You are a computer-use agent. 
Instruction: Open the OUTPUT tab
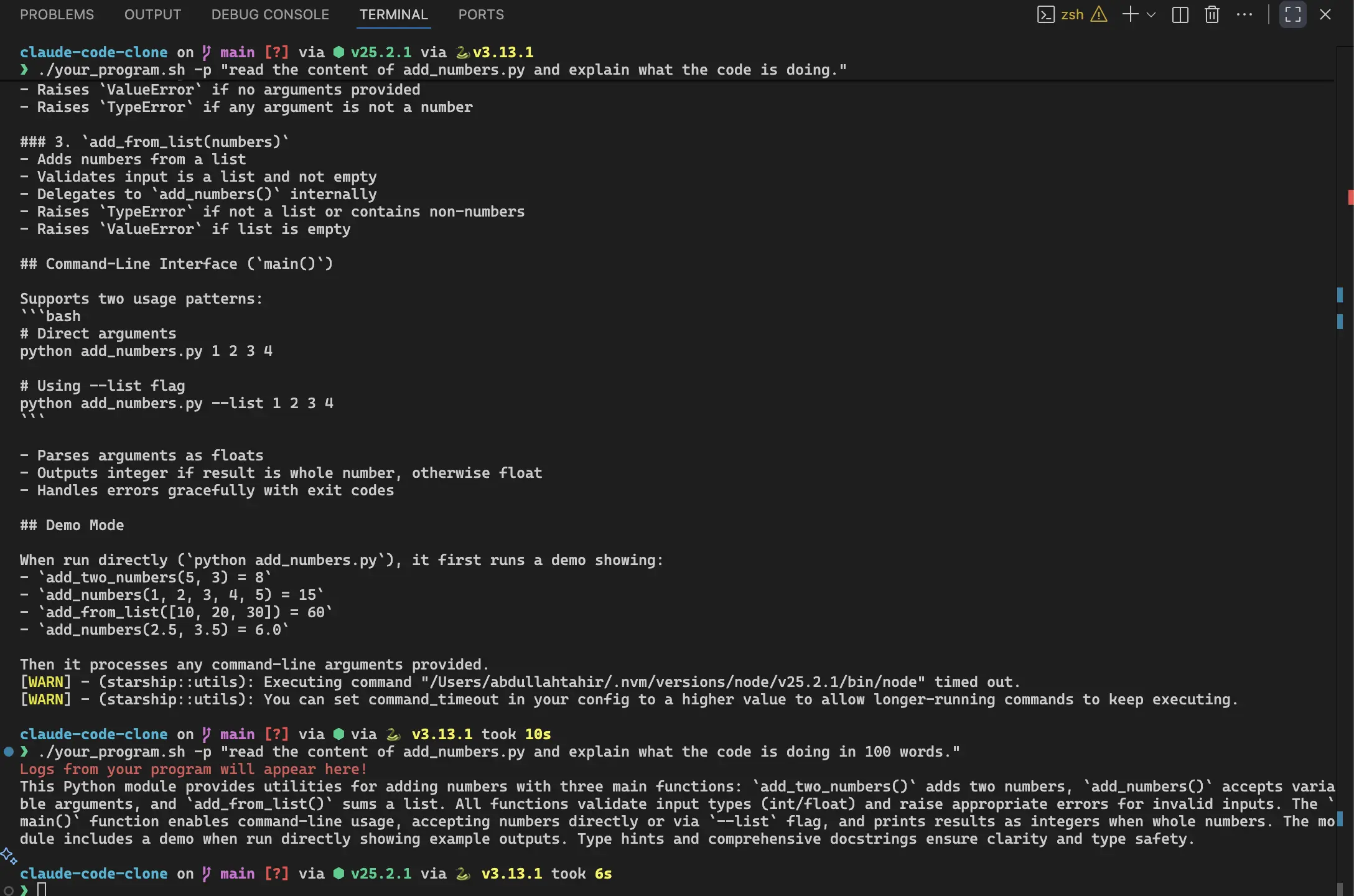[152, 14]
